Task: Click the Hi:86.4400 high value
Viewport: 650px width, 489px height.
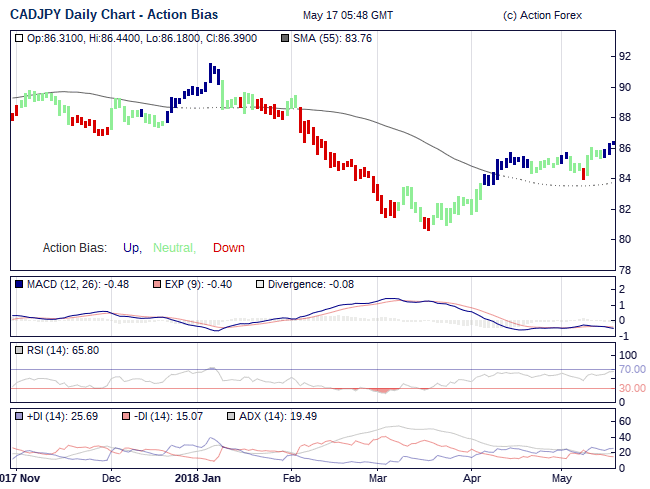Action: point(115,39)
